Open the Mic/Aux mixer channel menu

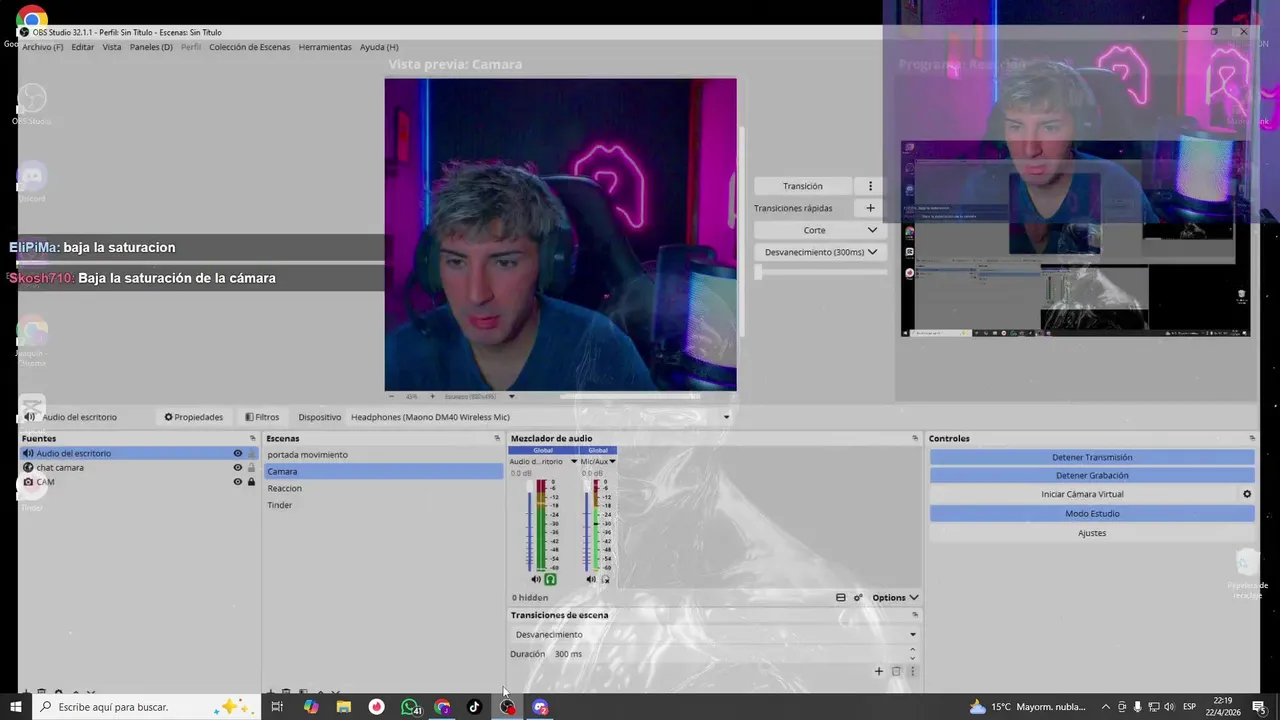click(x=611, y=461)
